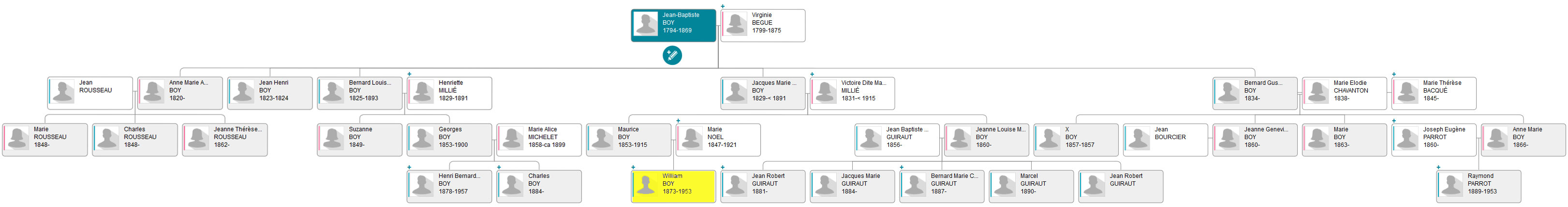Open Suzanne BOY 1849 person card
This screenshot has width=1568, height=207.
click(360, 139)
